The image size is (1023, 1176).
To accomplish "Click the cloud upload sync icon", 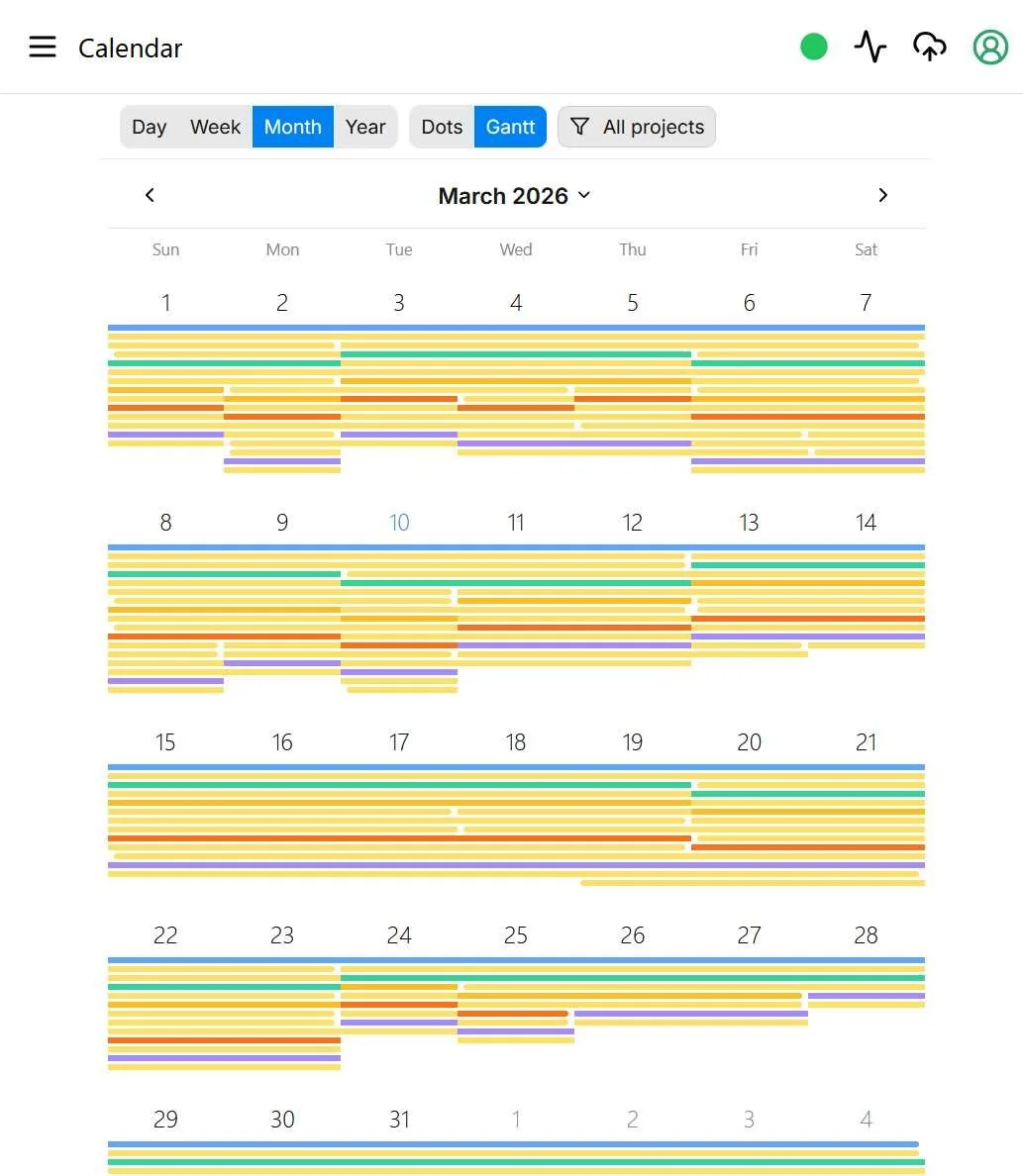I will [929, 47].
